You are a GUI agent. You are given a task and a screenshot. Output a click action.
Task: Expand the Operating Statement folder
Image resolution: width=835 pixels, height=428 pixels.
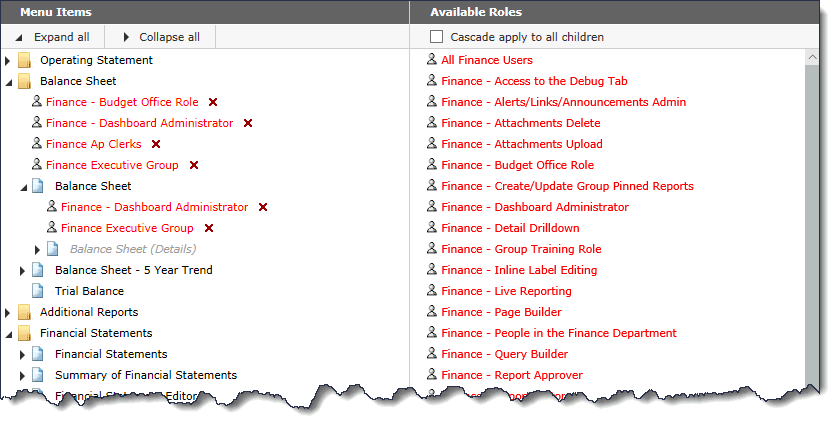8,60
